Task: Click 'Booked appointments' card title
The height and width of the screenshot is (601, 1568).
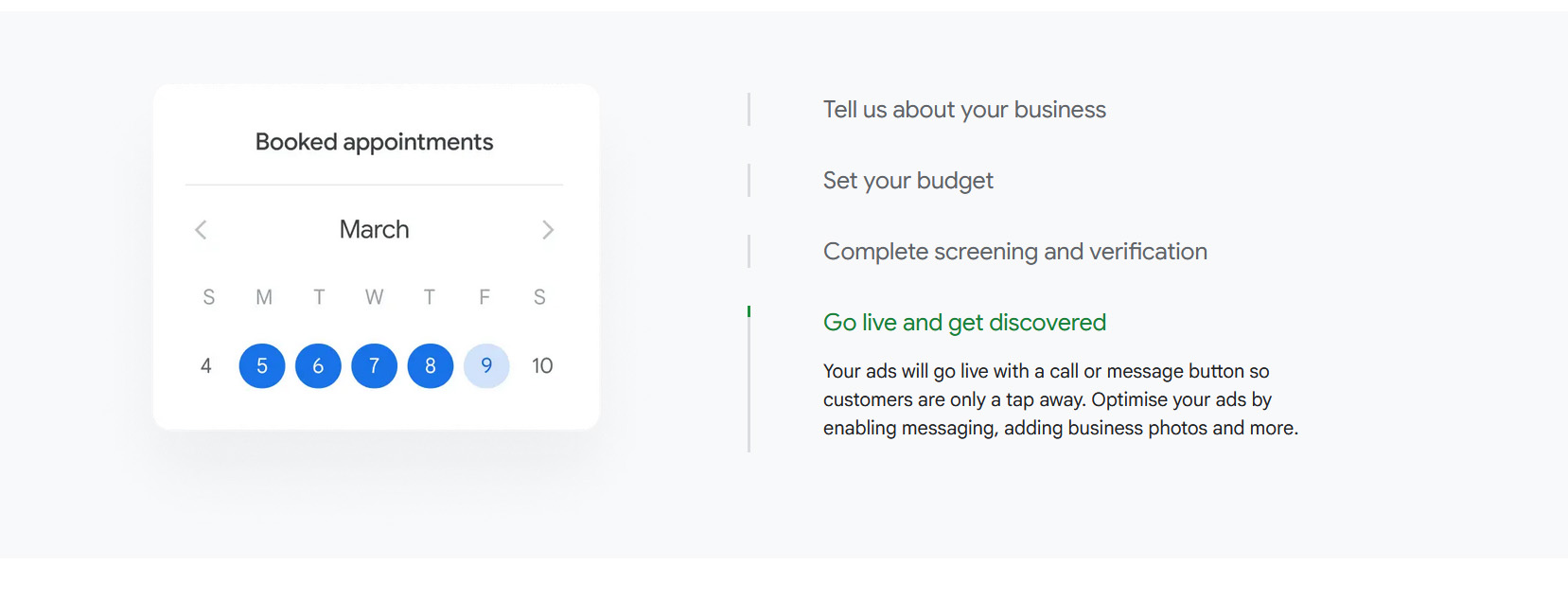Action: 374,142
